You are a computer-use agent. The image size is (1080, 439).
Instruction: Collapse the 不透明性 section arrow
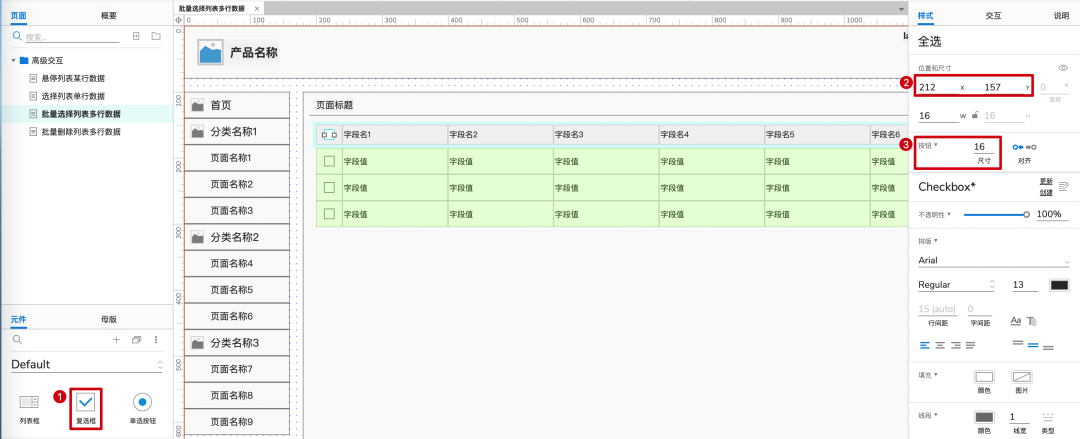[x=950, y=214]
